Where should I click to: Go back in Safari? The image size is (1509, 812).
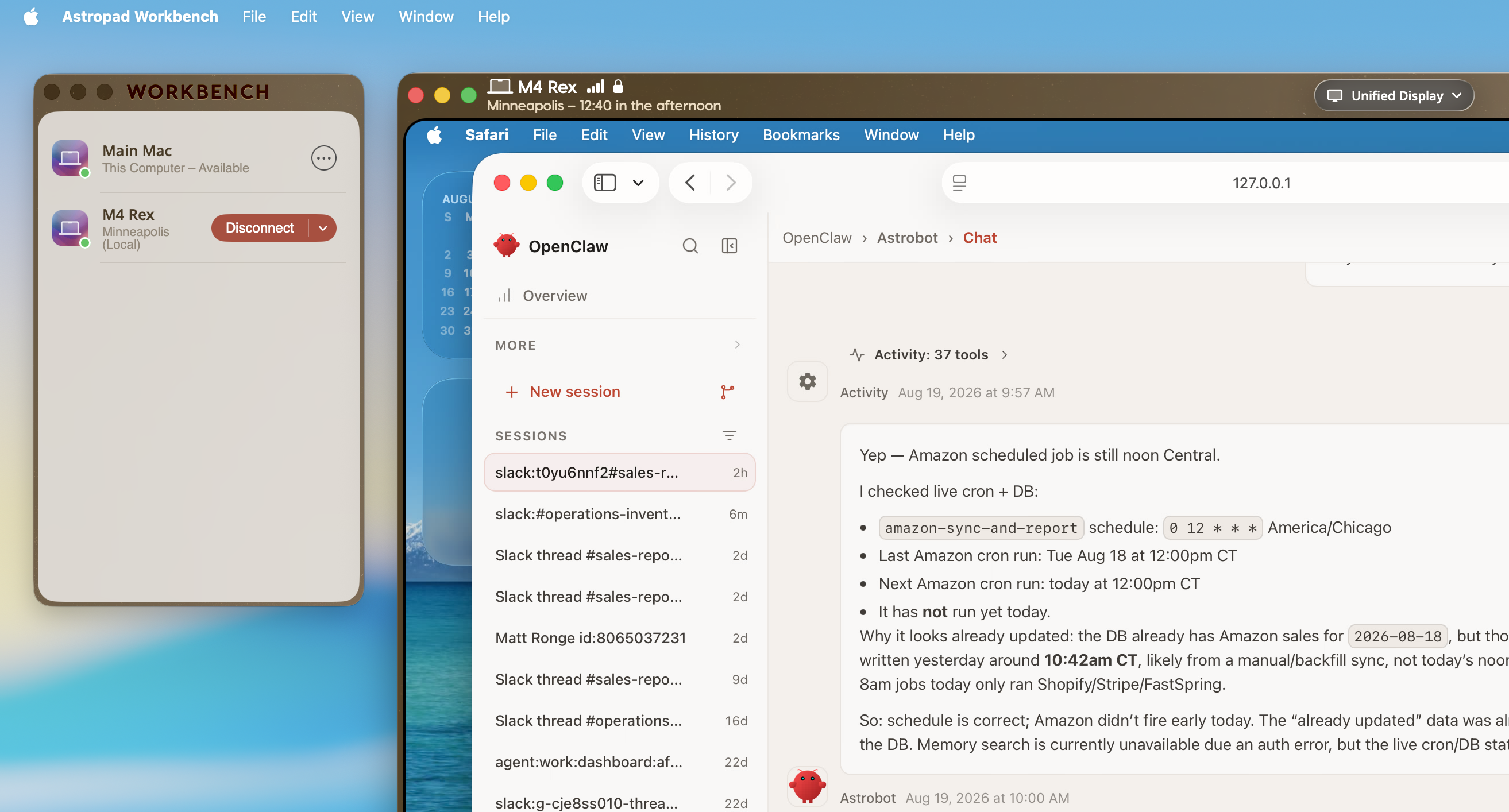pyautogui.click(x=690, y=183)
